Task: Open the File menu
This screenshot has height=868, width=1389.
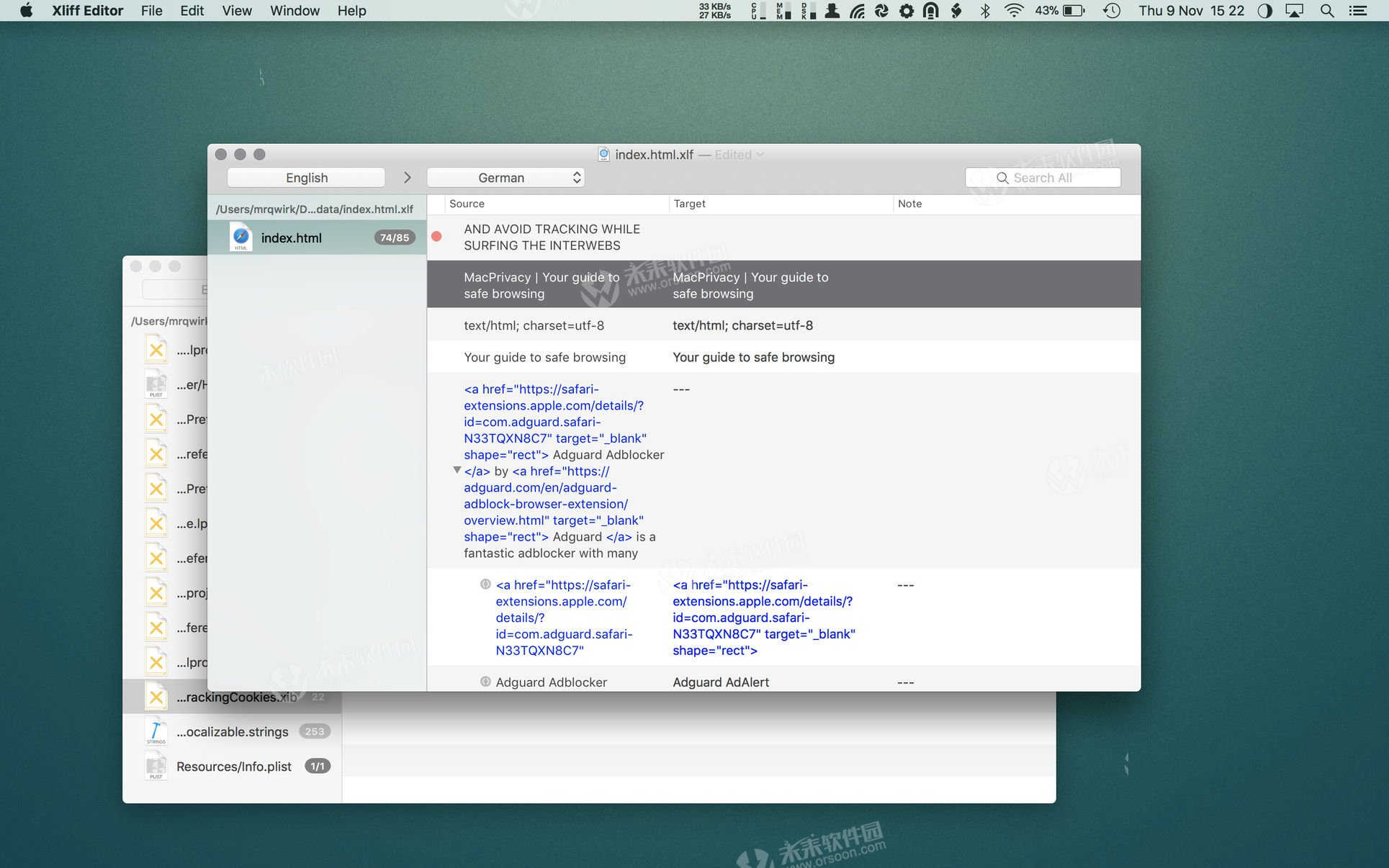Action: click(151, 11)
